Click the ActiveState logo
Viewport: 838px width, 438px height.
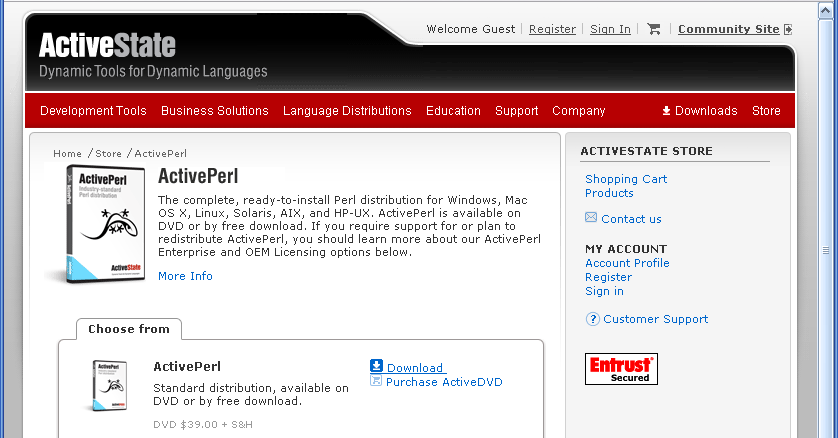pos(107,45)
